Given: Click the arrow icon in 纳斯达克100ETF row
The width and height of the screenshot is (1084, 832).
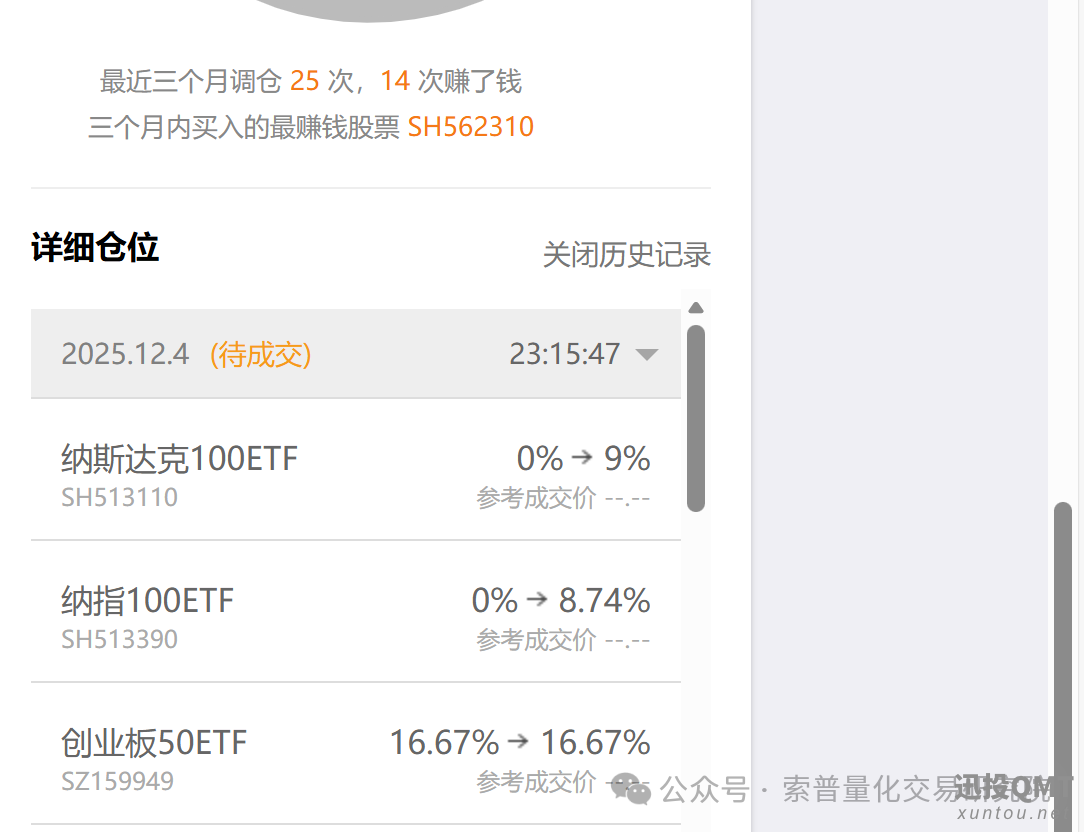Looking at the screenshot, I should coord(582,458).
